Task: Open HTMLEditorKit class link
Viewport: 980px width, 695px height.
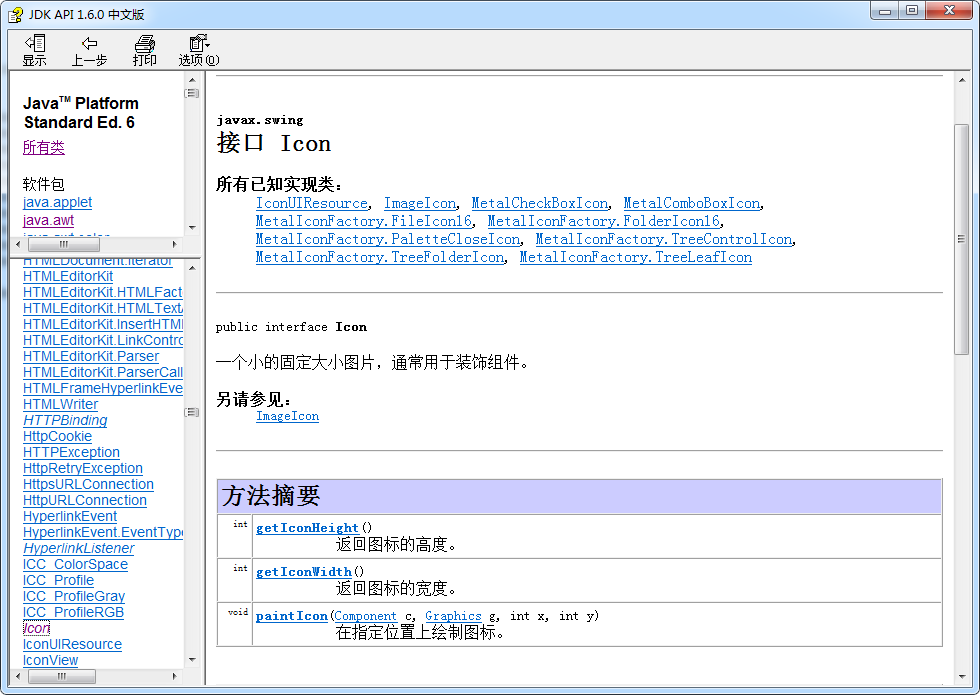Action: pos(68,276)
